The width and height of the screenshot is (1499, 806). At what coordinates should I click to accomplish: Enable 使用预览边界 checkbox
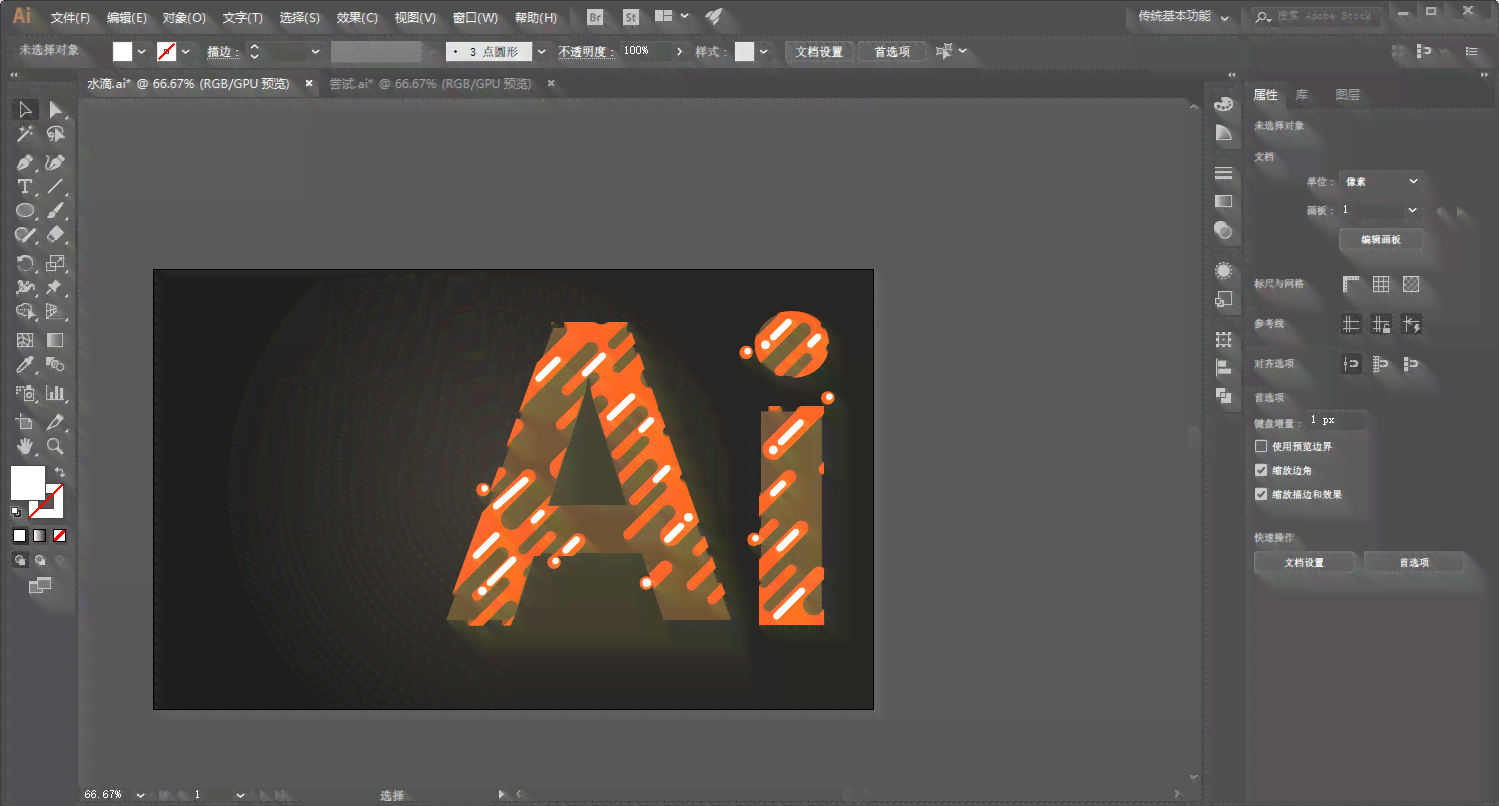(x=1261, y=446)
